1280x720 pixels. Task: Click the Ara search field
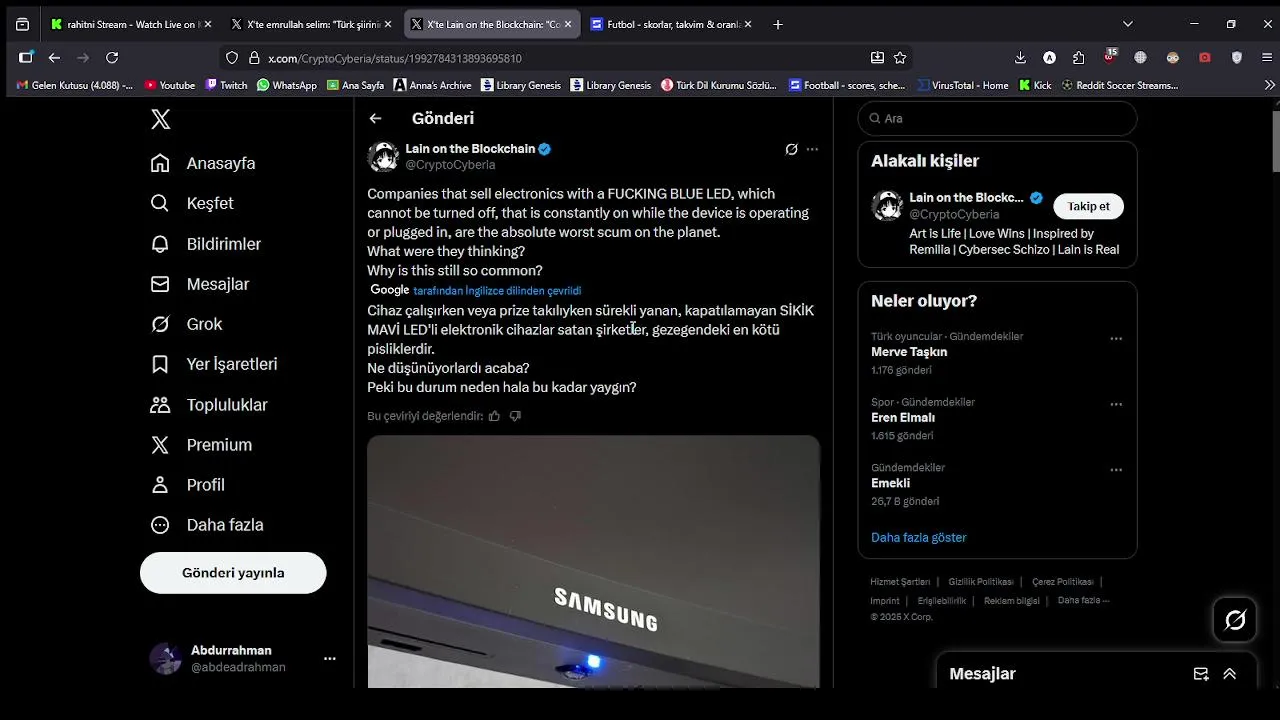tap(997, 118)
